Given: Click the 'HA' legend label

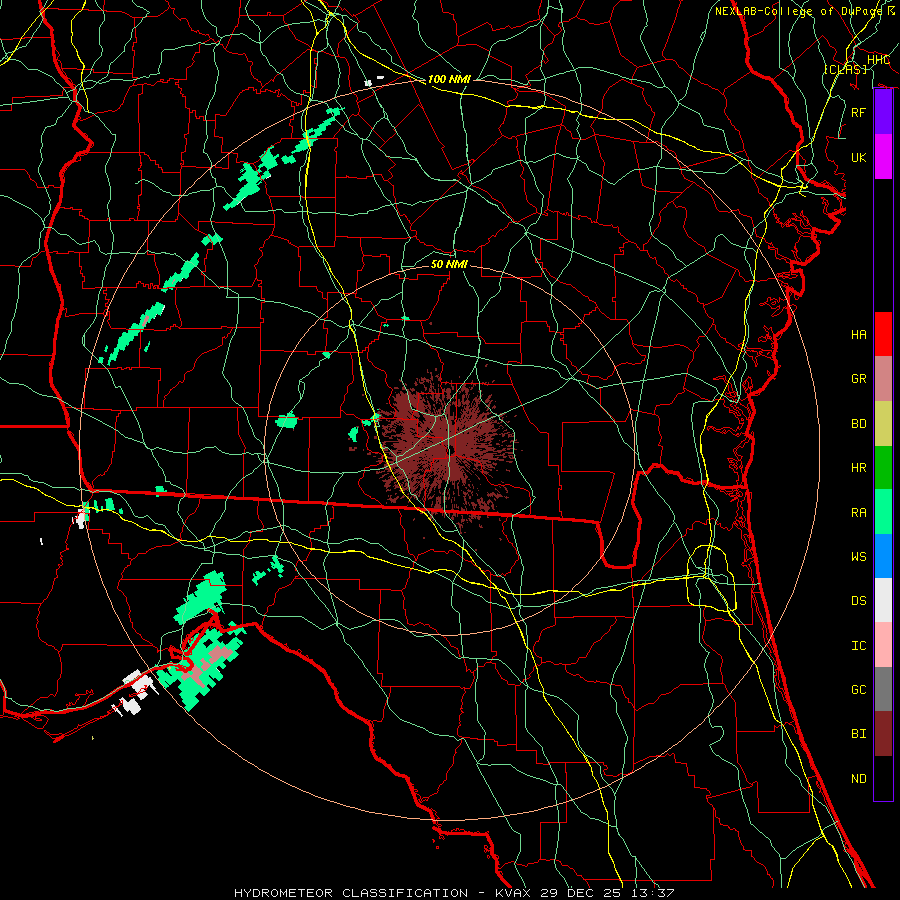Looking at the screenshot, I should click(859, 335).
